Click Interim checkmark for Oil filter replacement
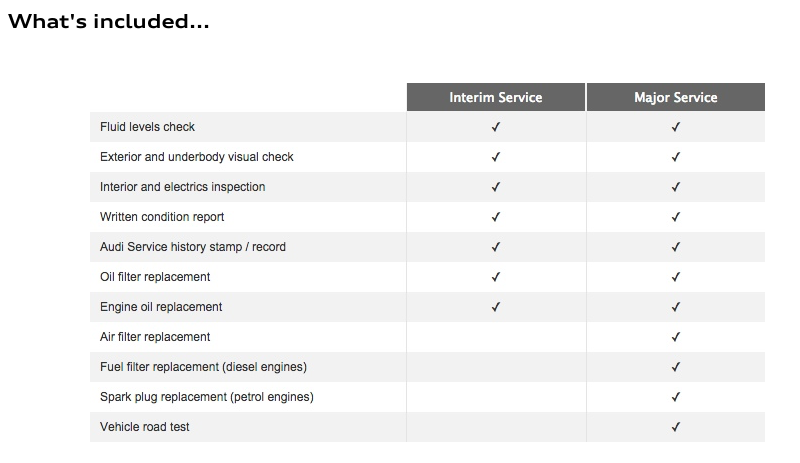 click(x=496, y=277)
